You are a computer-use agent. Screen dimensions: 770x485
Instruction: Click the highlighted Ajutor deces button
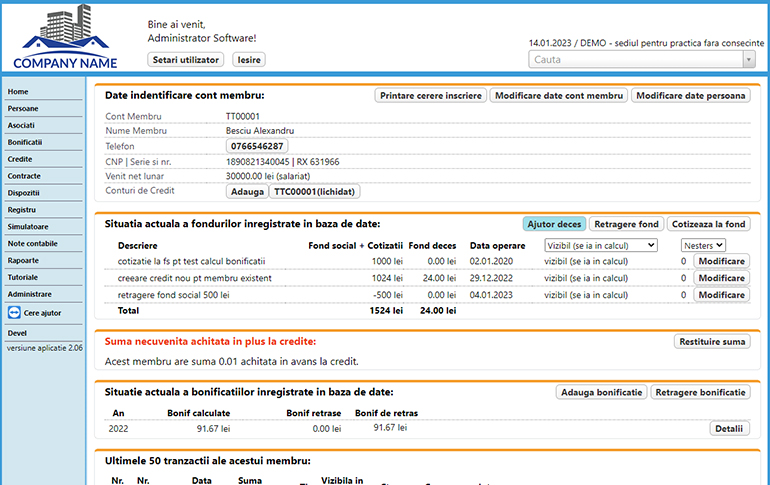554,224
